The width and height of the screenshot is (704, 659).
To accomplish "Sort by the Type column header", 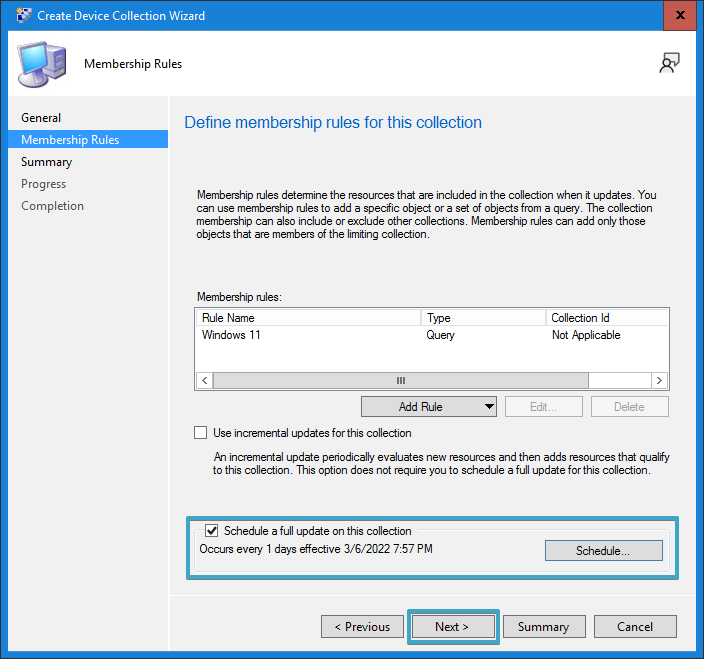I will point(484,318).
